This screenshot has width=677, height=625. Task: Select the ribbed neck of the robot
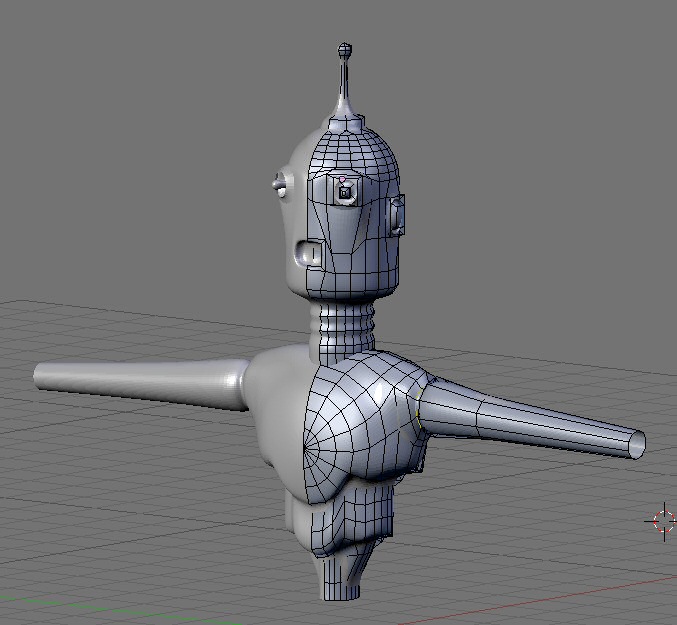(x=342, y=328)
